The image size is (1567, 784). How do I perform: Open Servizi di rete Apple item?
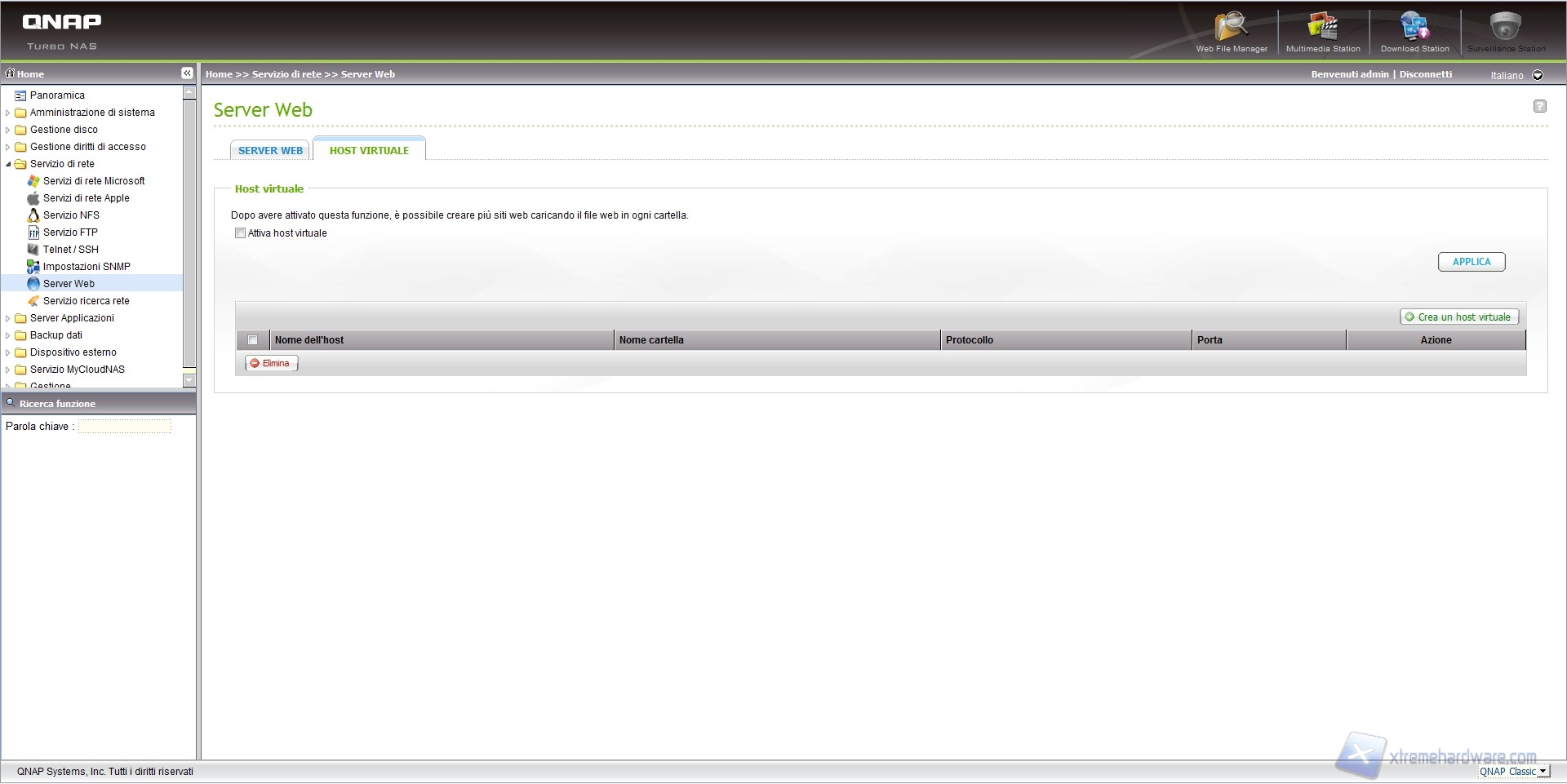point(86,198)
